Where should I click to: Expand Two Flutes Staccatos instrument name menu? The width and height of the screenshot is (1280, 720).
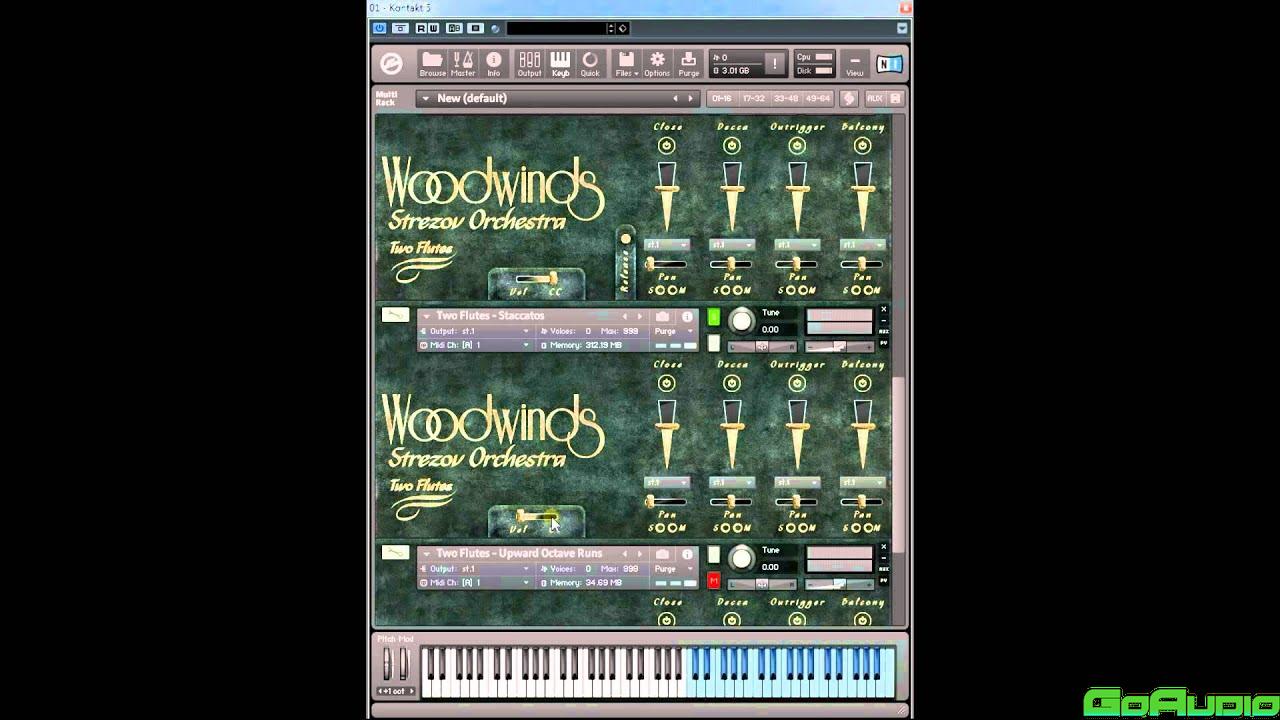coord(426,316)
